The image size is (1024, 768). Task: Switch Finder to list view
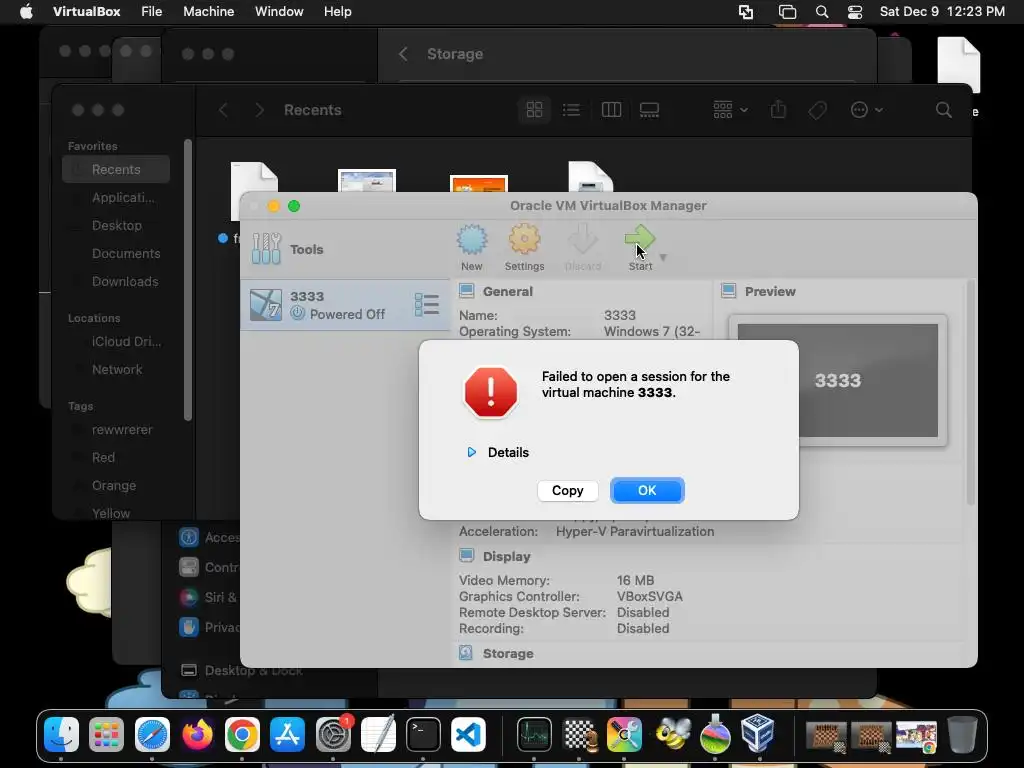(x=571, y=110)
